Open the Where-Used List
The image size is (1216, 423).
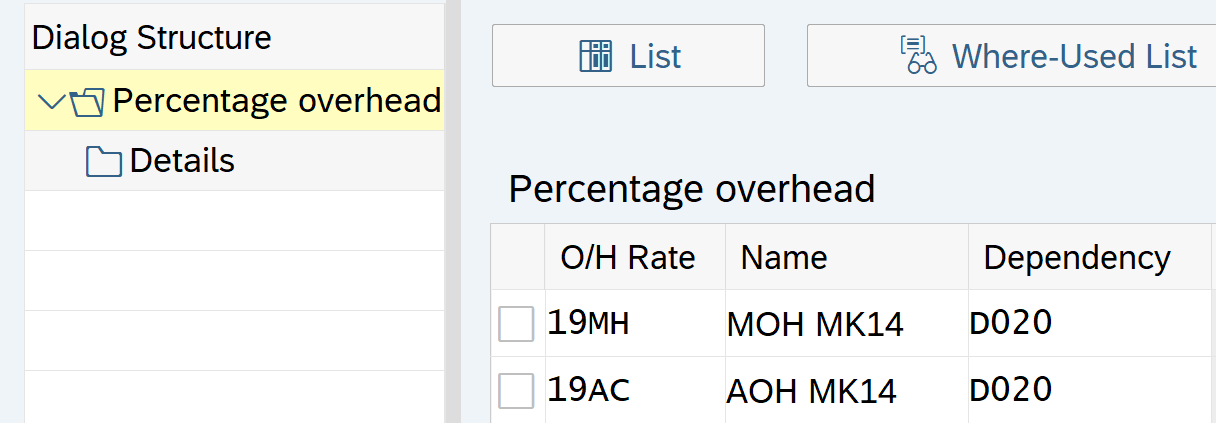(x=1048, y=56)
